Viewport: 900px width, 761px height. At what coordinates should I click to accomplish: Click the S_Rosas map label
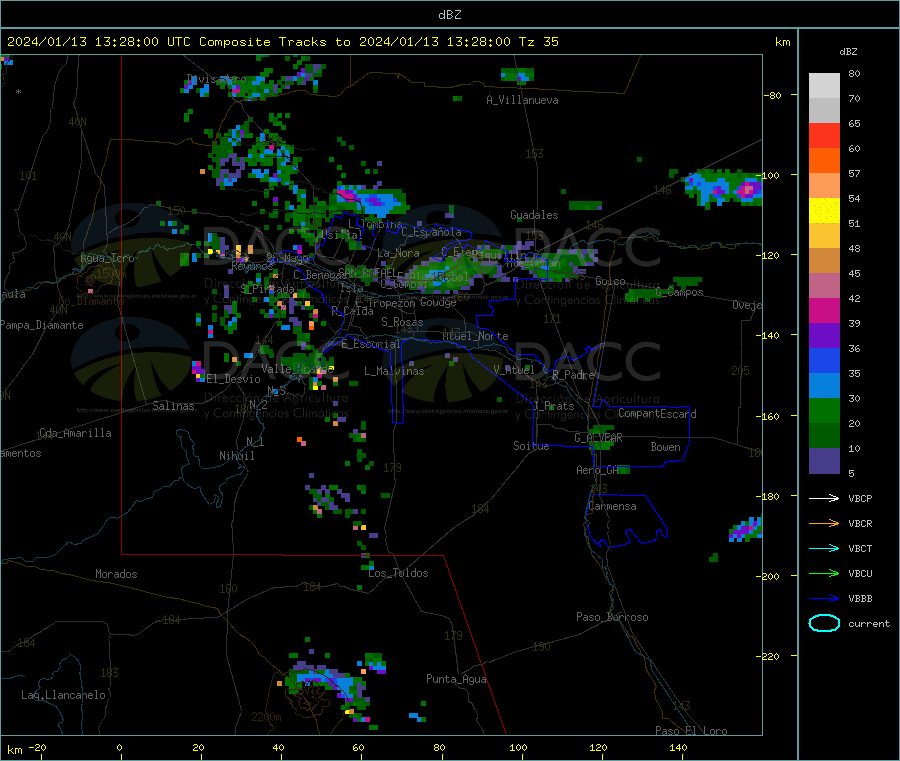402,322
